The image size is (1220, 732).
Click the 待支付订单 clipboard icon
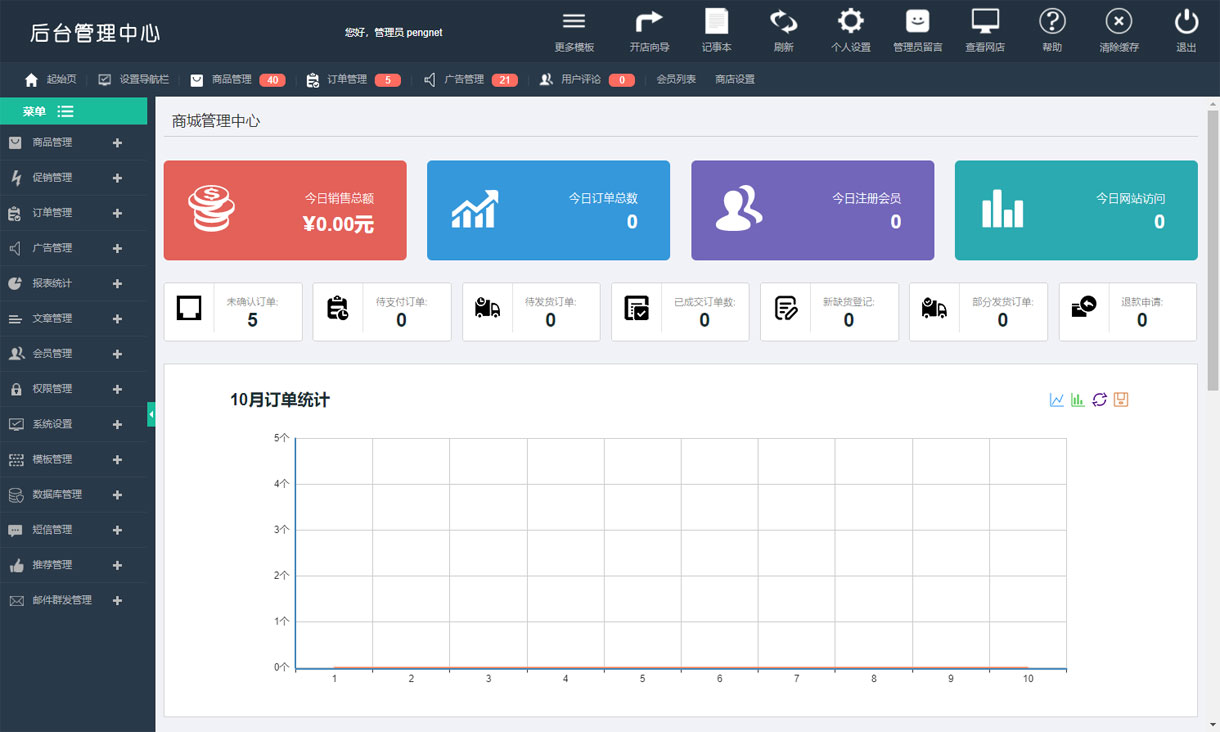point(338,308)
